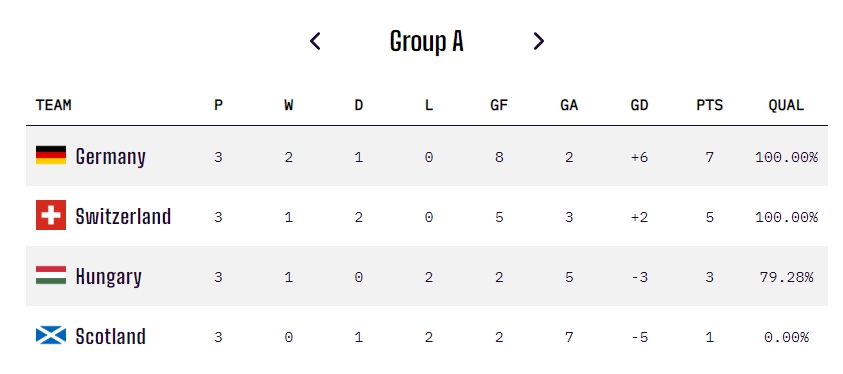The width and height of the screenshot is (843, 374).
Task: Click the Hungary flag icon
Action: click(x=51, y=275)
